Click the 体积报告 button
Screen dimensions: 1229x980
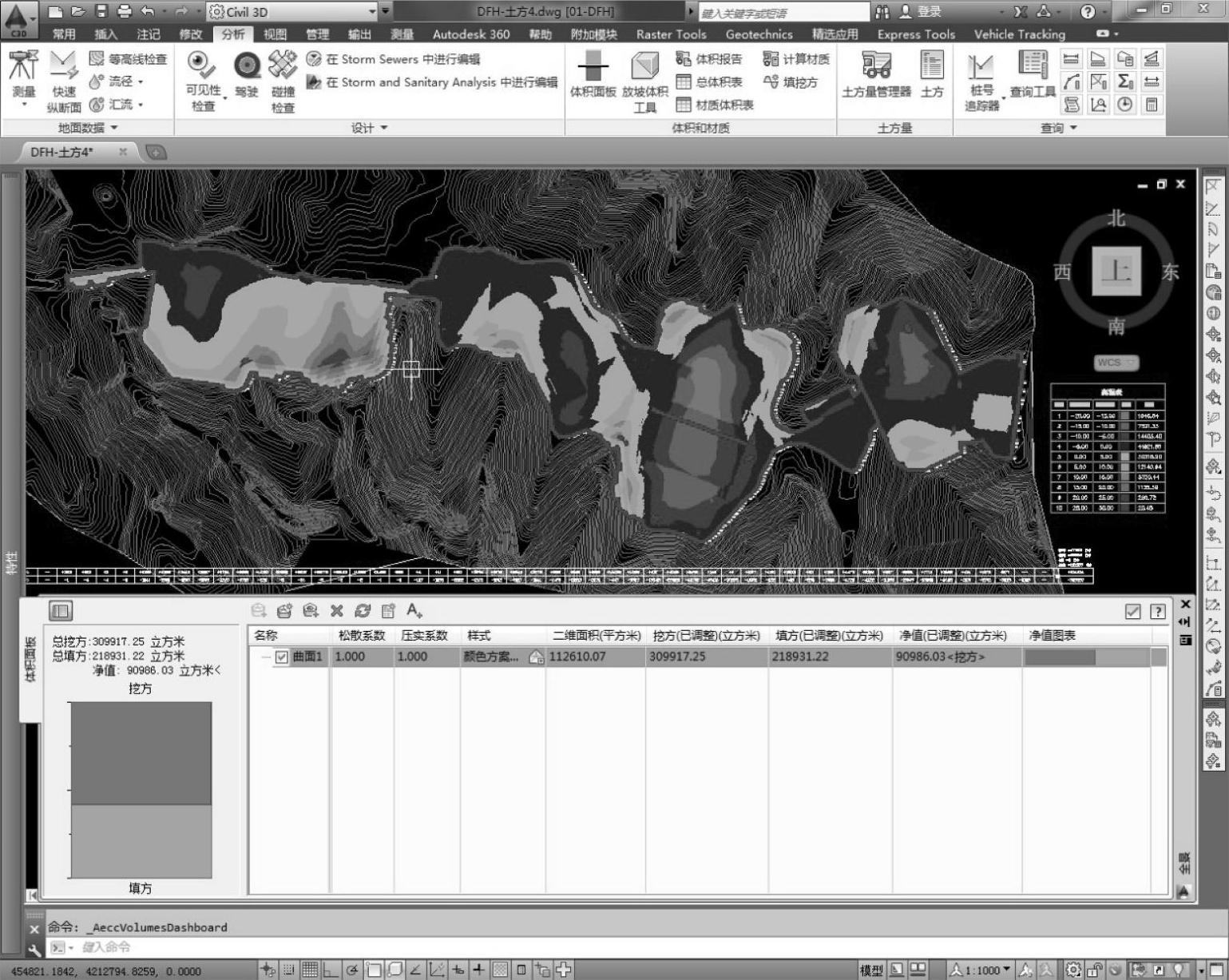click(709, 59)
